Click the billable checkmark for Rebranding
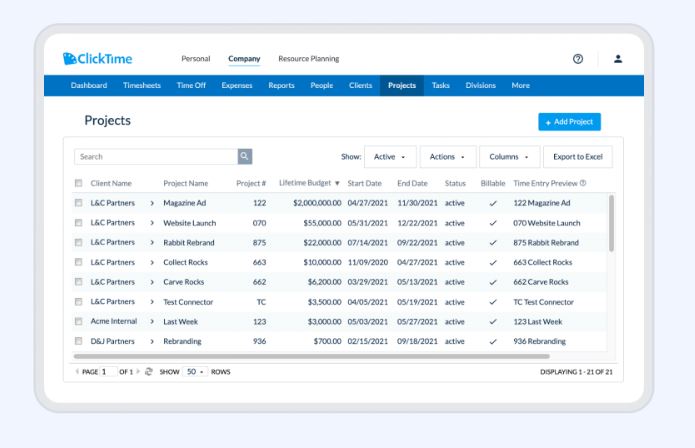The image size is (695, 448). coord(492,342)
